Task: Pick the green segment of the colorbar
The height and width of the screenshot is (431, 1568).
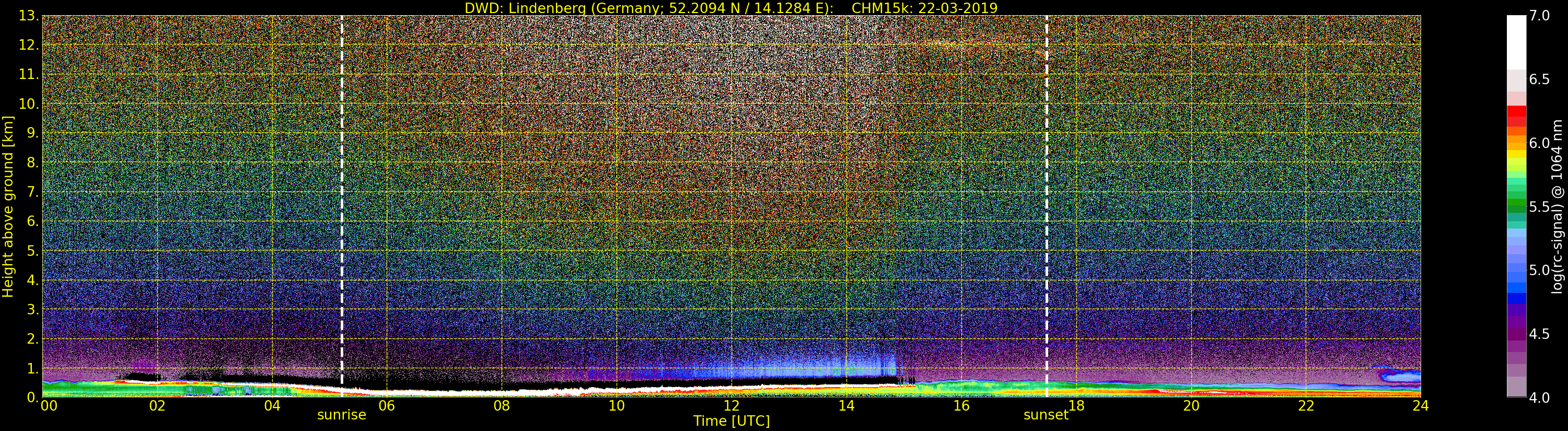Action: click(x=1516, y=201)
